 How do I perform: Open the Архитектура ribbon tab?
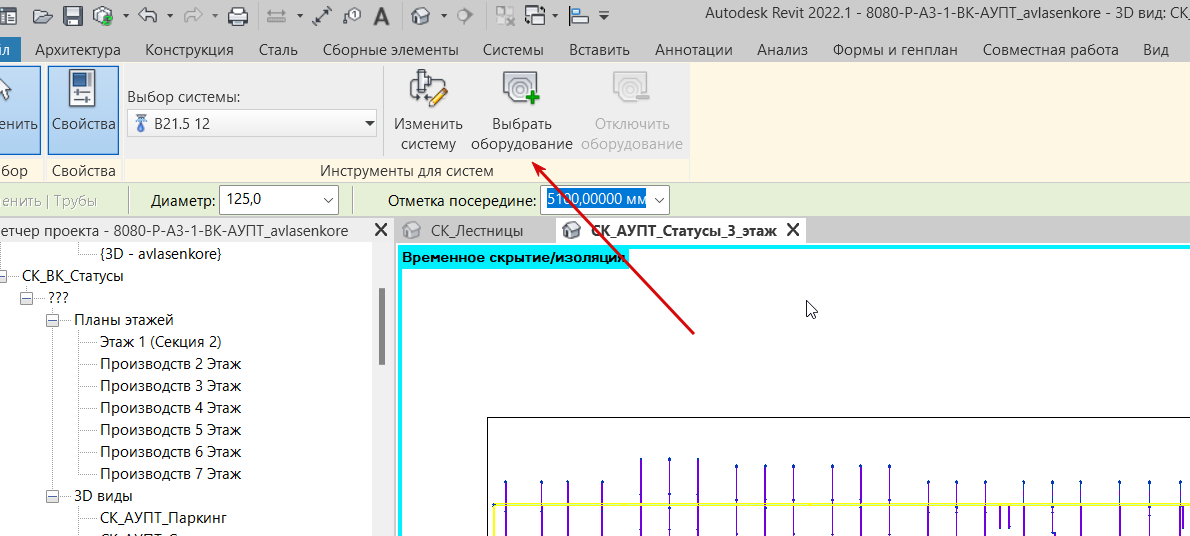pos(77,50)
